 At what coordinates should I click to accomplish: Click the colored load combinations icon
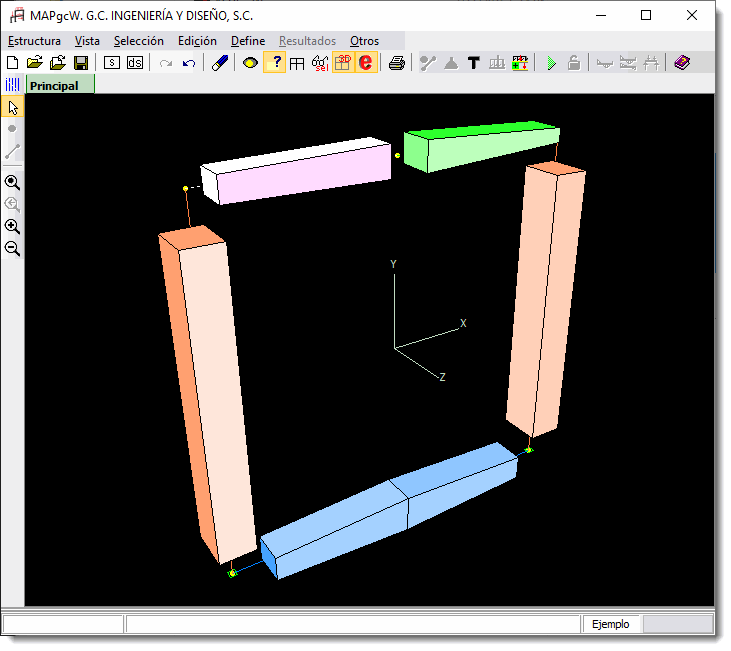click(x=520, y=62)
